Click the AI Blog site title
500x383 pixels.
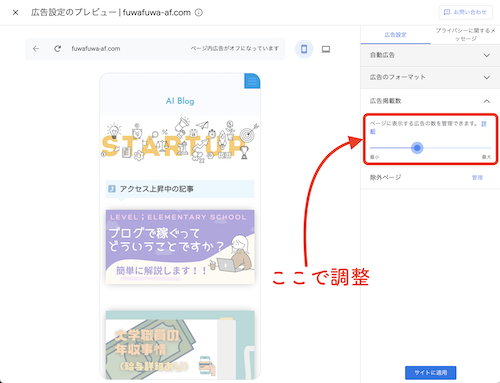point(180,101)
